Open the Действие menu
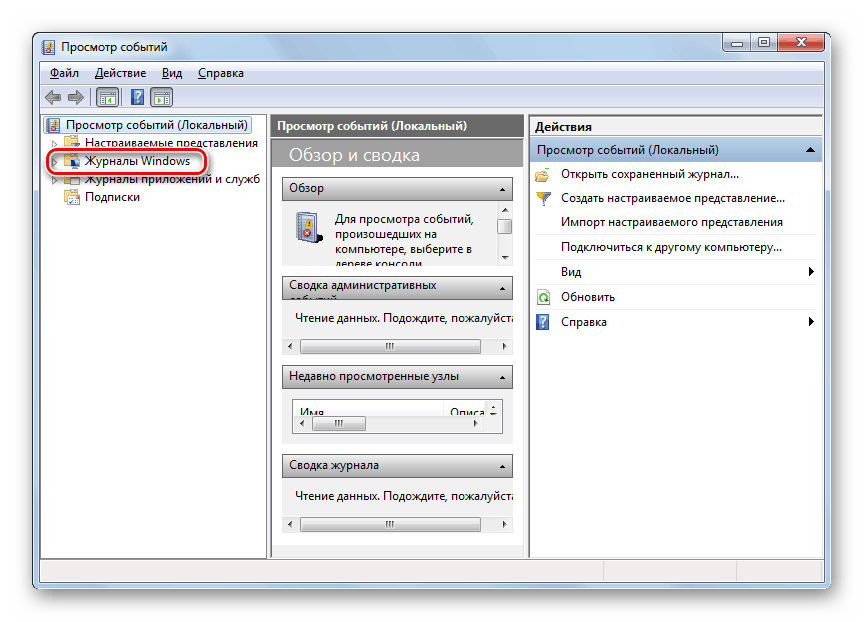864x622 pixels. pos(120,73)
